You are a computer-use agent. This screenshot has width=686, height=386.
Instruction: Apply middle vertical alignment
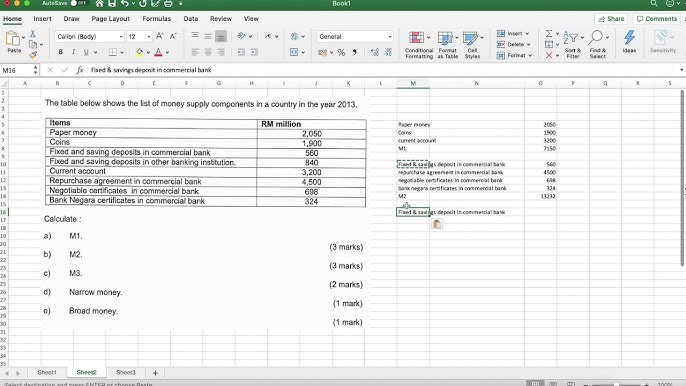coord(208,36)
